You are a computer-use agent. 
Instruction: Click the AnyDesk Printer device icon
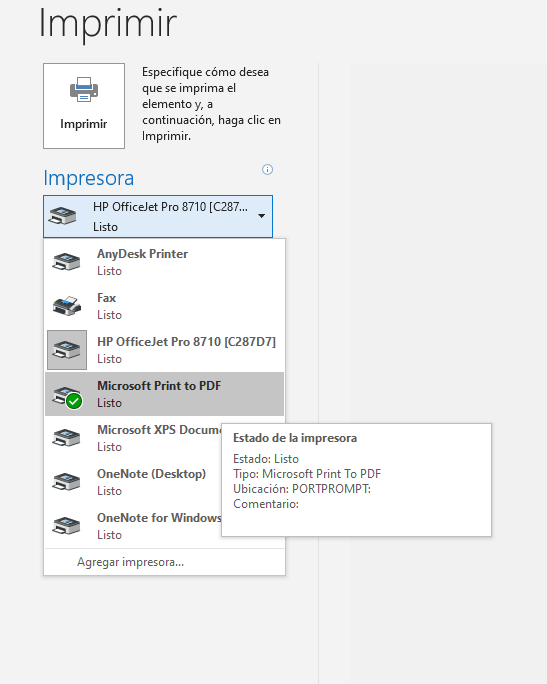click(66, 262)
